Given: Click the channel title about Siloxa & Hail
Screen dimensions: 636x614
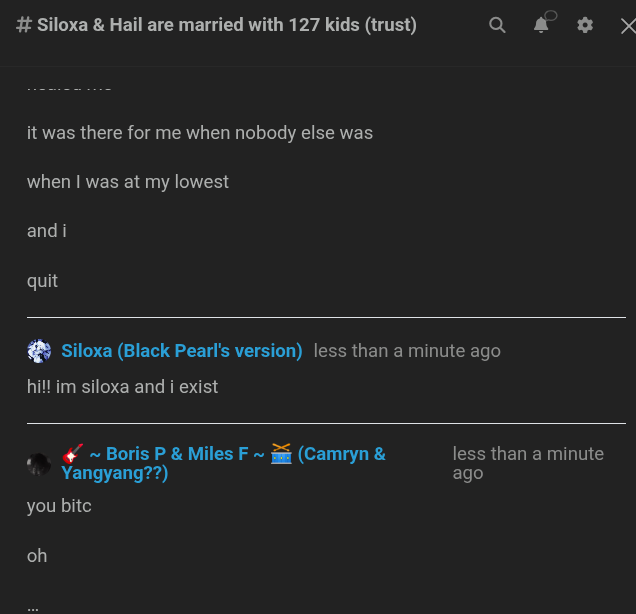Looking at the screenshot, I should coord(227,25).
